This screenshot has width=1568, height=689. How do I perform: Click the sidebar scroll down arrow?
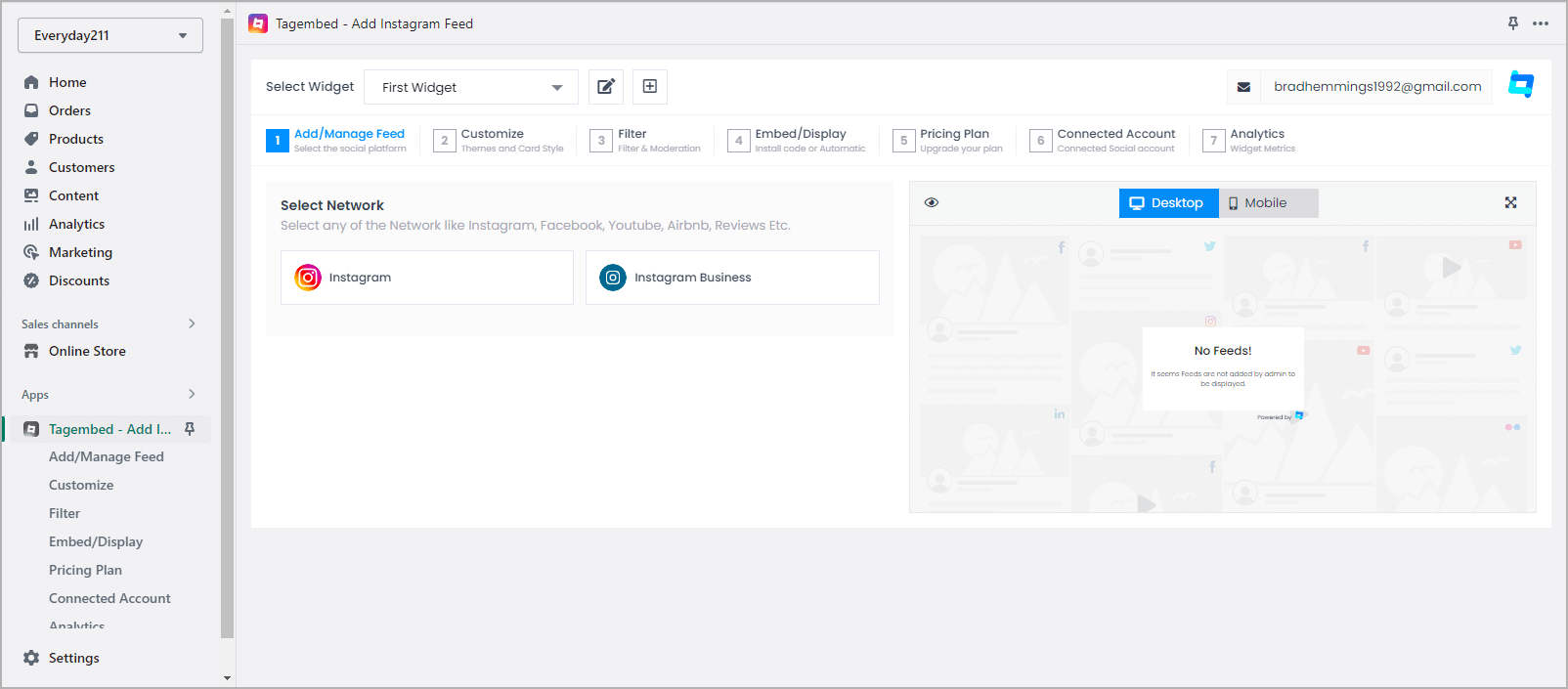(228, 677)
